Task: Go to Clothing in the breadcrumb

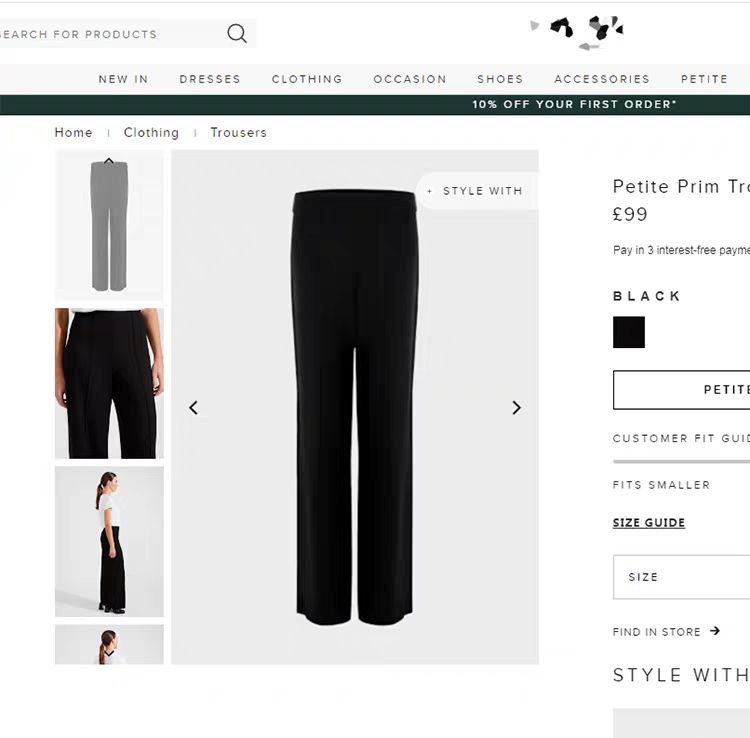Action: tap(151, 132)
